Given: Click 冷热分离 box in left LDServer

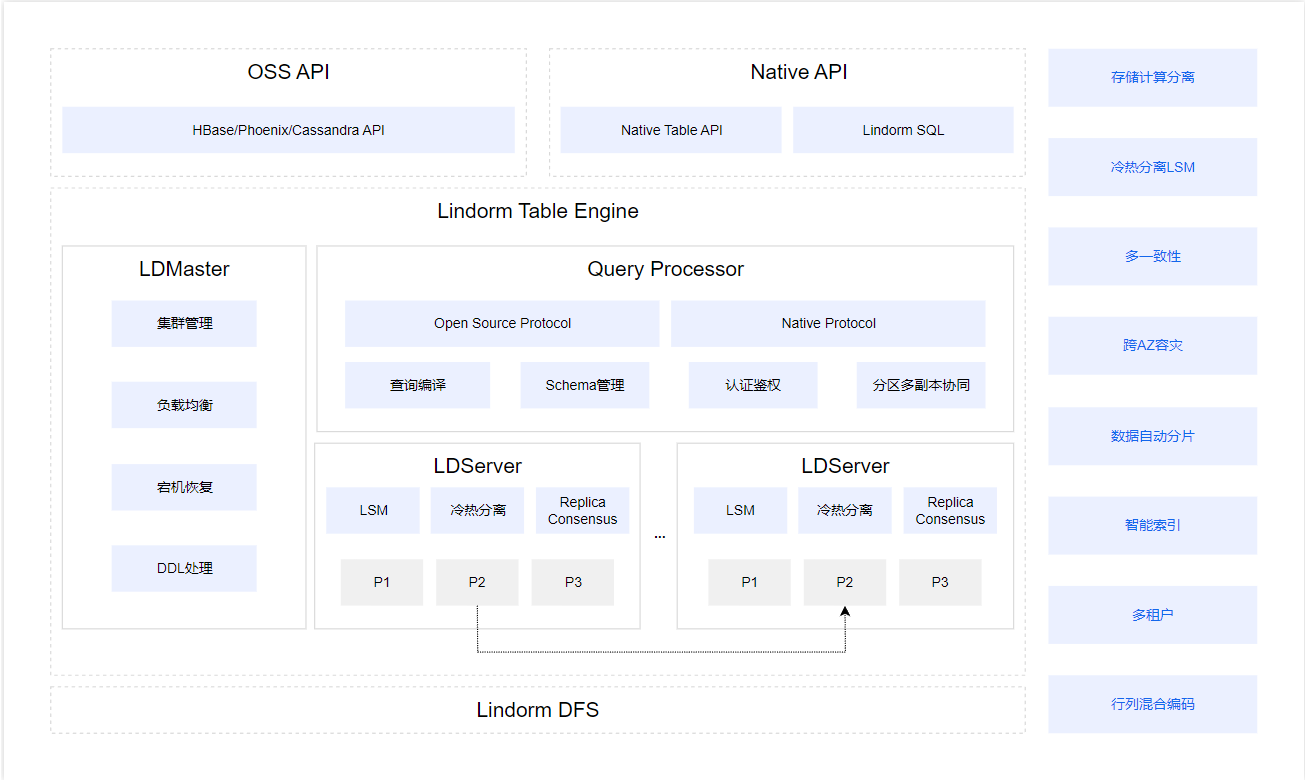Looking at the screenshot, I should click(477, 510).
